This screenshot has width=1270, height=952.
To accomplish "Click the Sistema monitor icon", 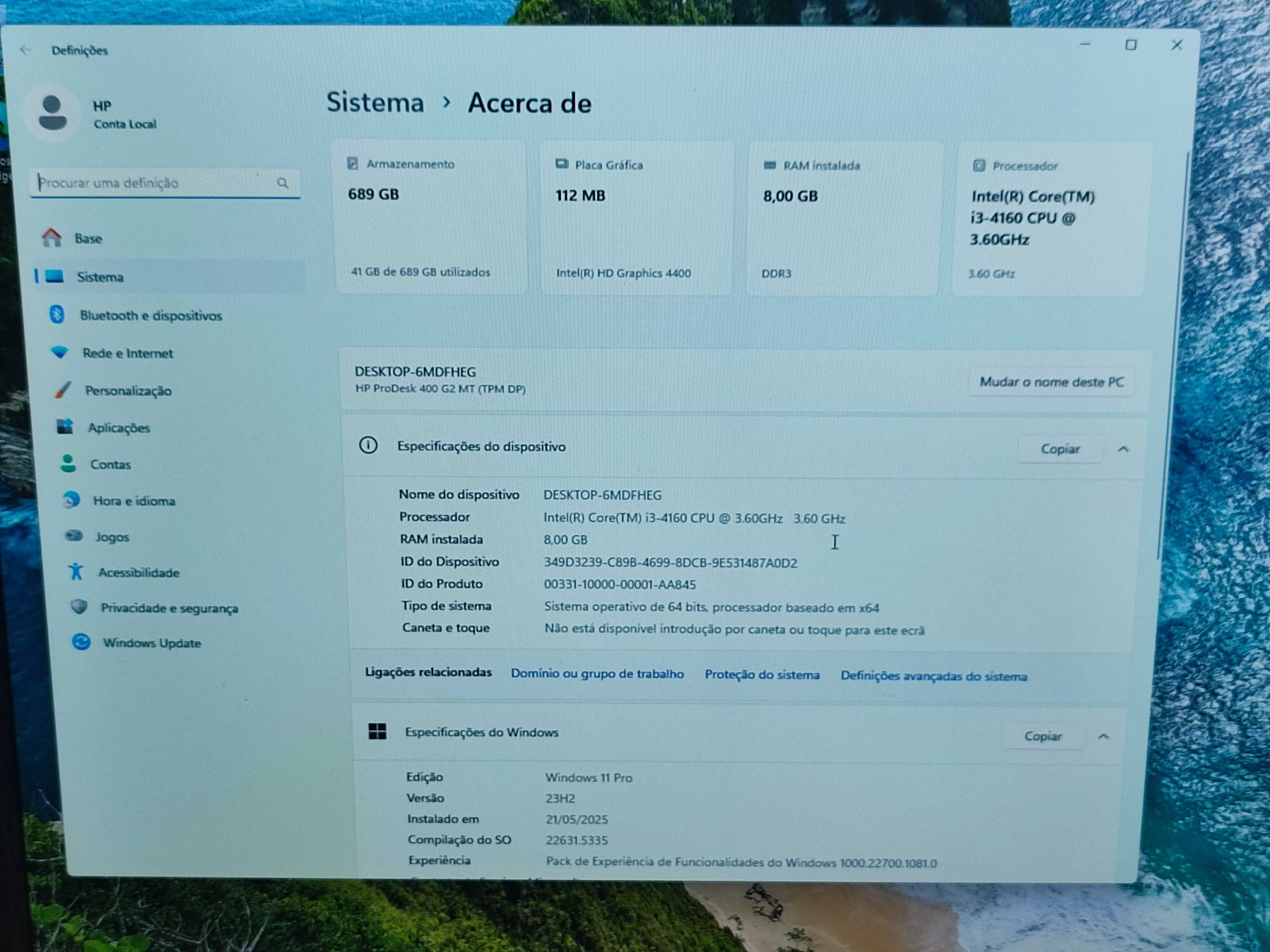I will (x=55, y=276).
